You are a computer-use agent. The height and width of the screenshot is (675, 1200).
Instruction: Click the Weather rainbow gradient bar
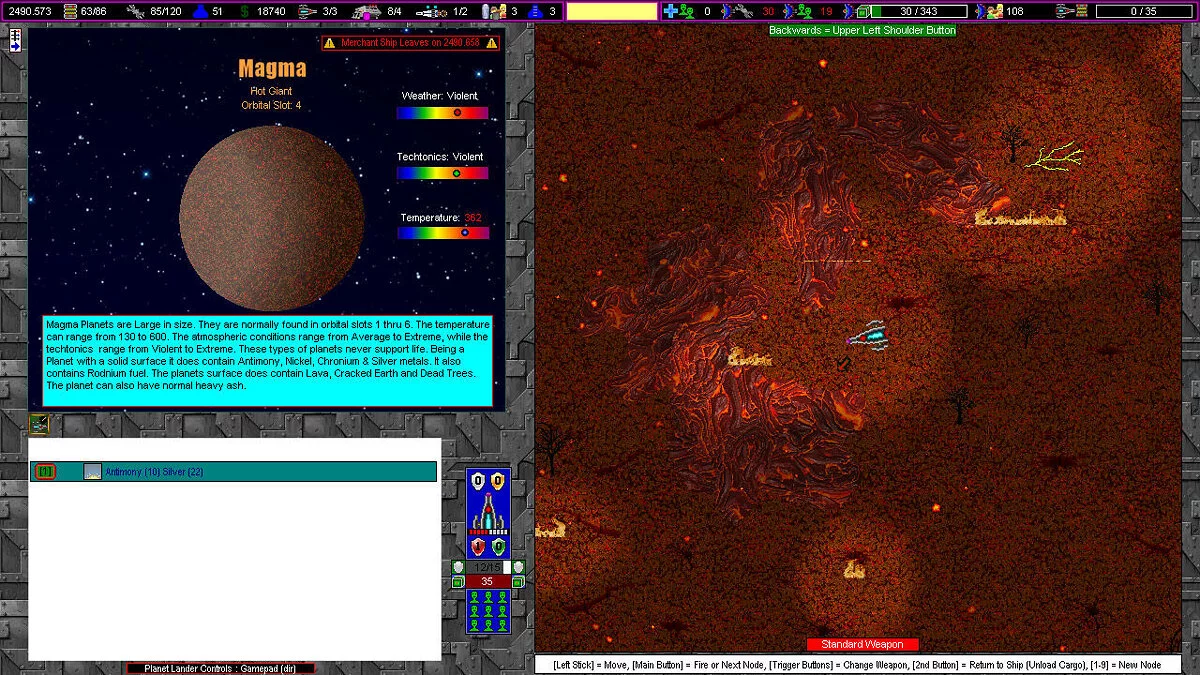click(442, 113)
